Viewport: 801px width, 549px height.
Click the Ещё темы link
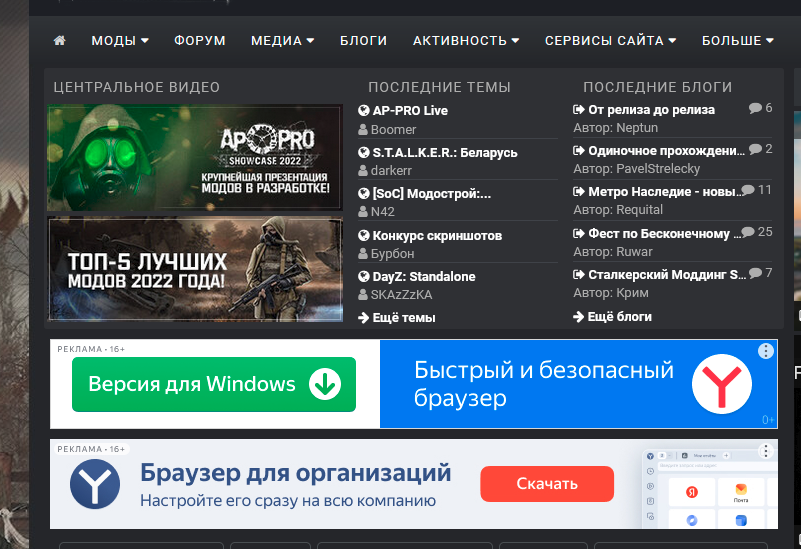point(397,318)
